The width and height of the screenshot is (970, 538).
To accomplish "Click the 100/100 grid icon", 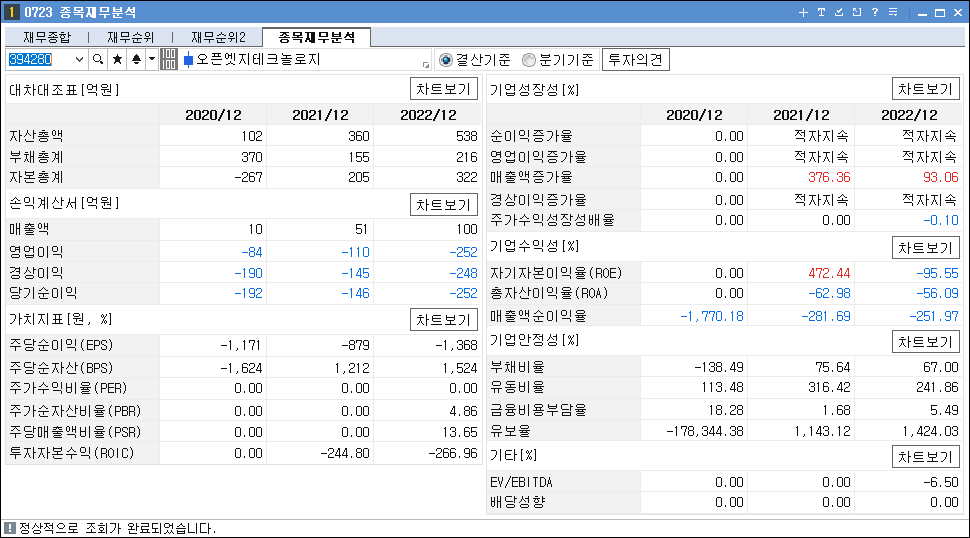I will pyautogui.click(x=168, y=59).
